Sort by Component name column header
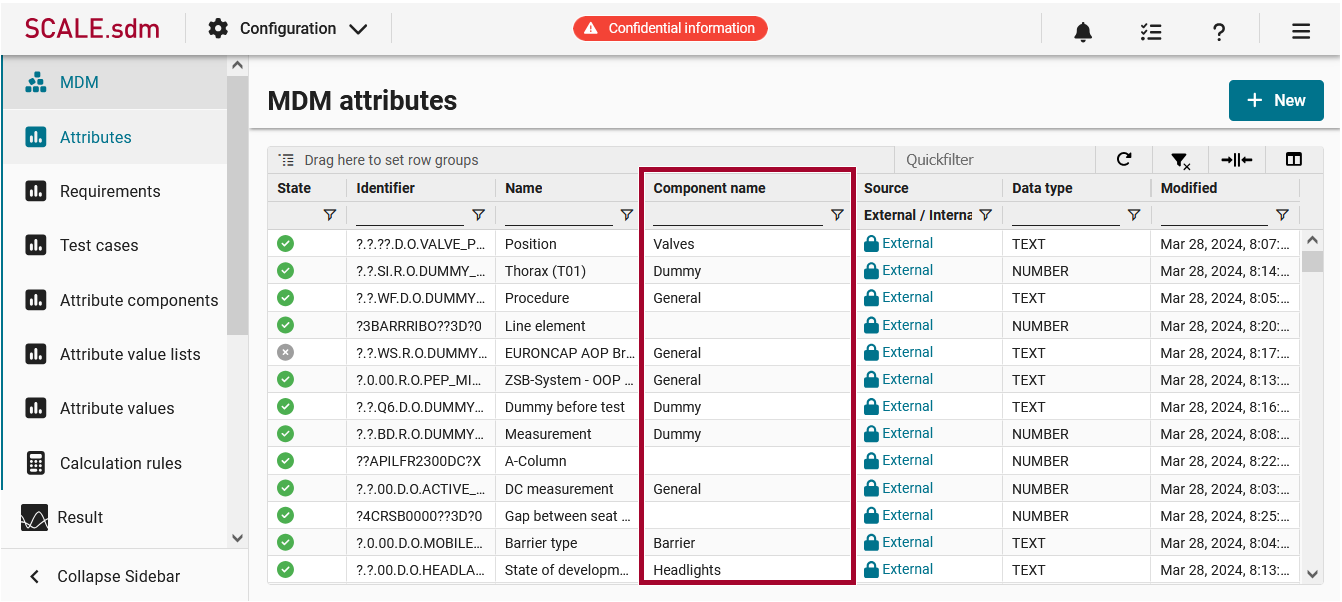This screenshot has width=1342, height=602. (709, 188)
